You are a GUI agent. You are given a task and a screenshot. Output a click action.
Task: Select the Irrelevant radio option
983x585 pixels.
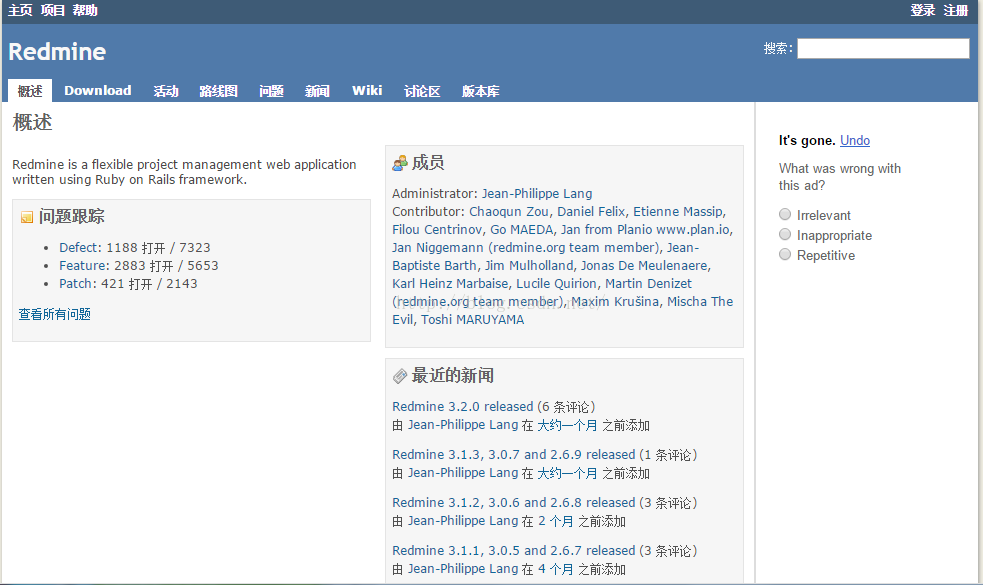[x=785, y=214]
